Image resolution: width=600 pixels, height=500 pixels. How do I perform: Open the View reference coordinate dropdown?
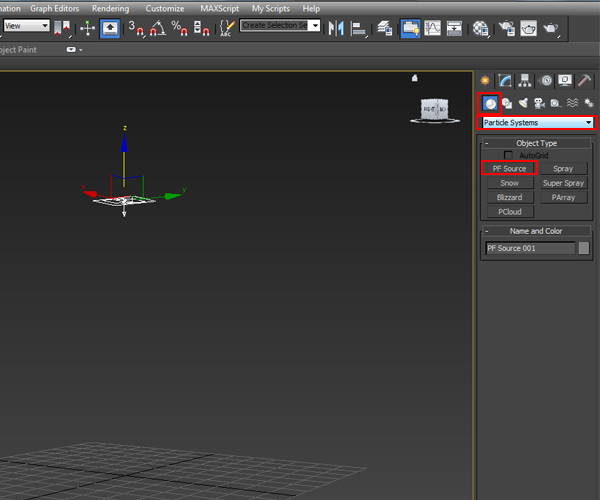[x=26, y=26]
